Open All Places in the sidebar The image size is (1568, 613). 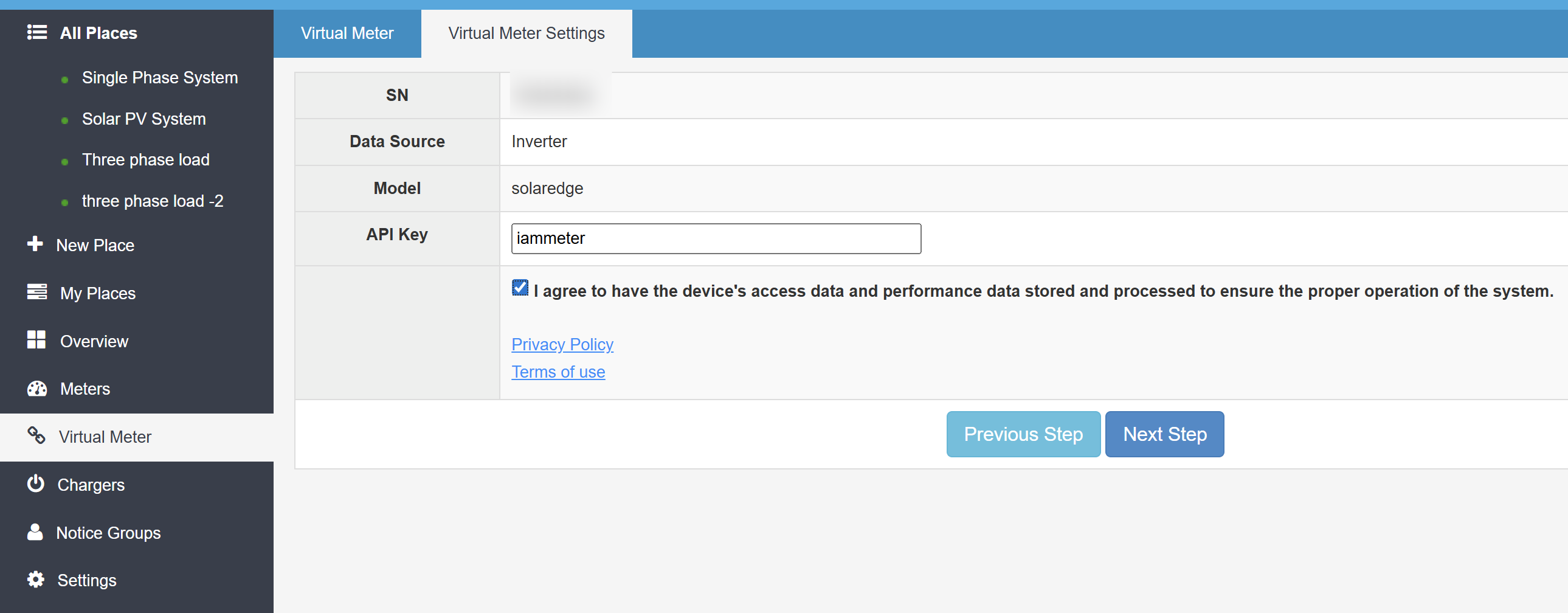(x=98, y=33)
